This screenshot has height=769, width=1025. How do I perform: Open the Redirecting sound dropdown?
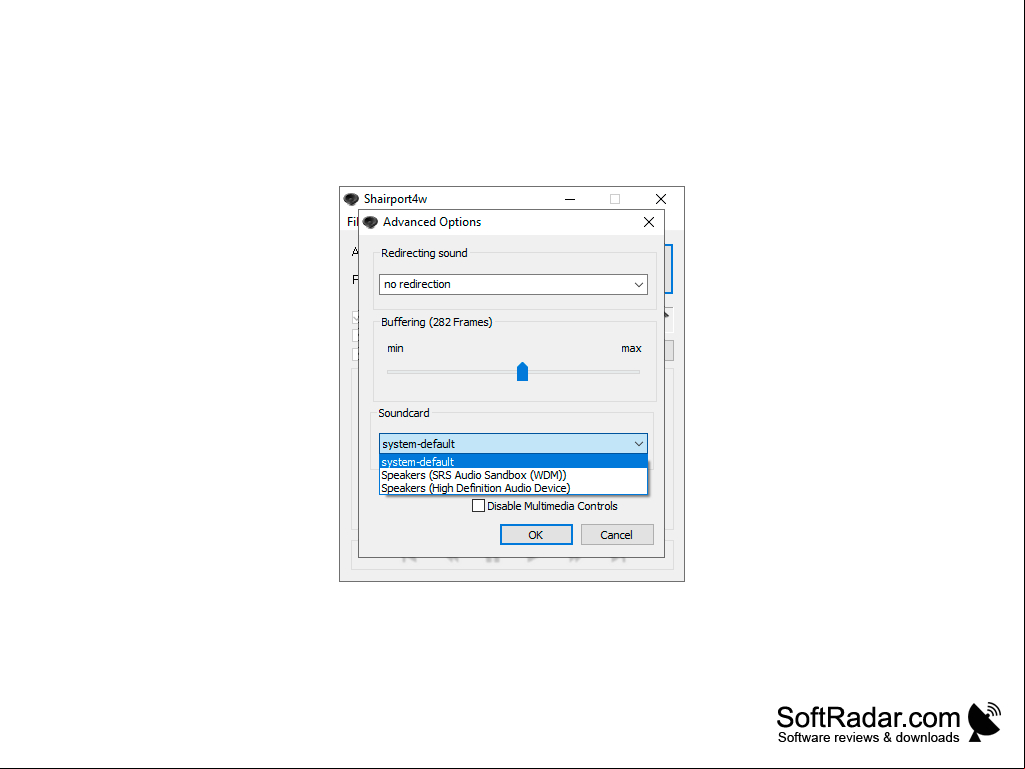point(513,284)
